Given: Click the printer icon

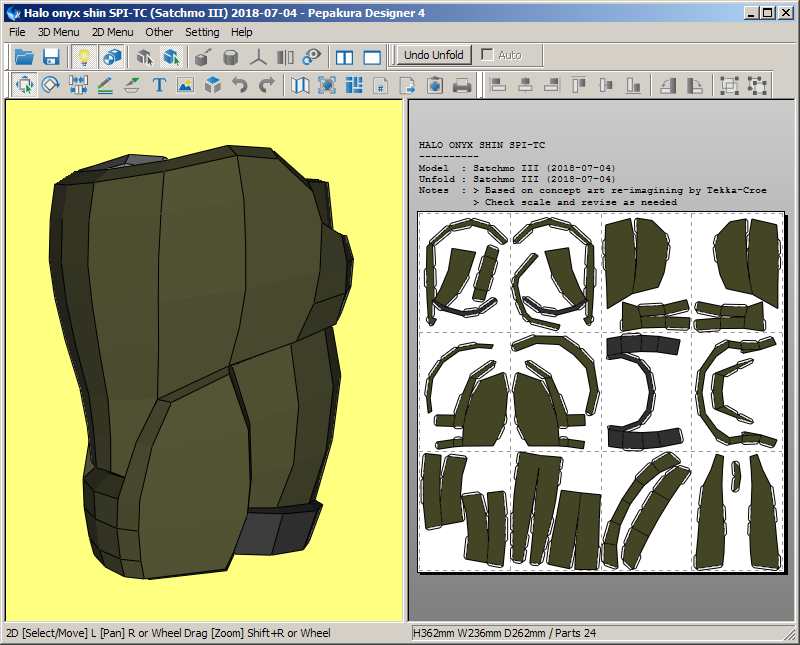Looking at the screenshot, I should [x=462, y=85].
